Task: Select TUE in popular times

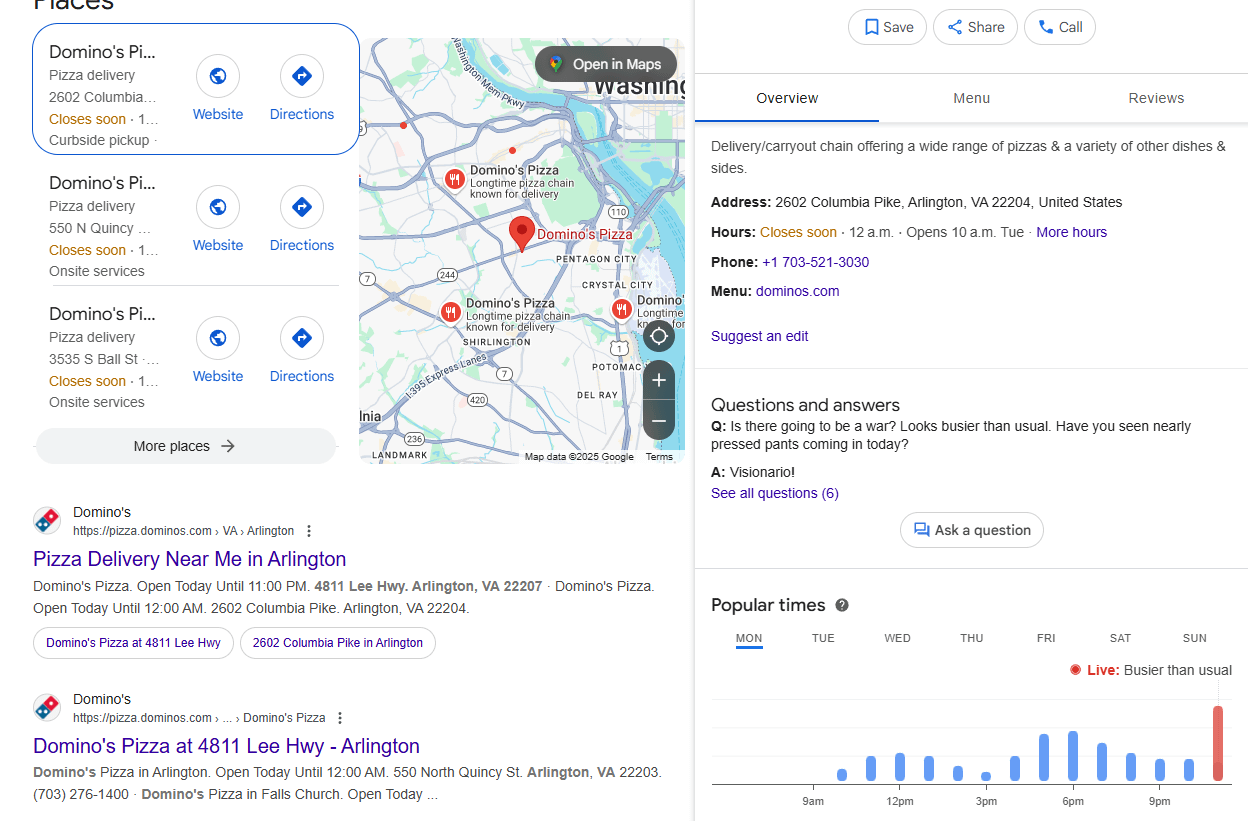Action: tap(823, 638)
